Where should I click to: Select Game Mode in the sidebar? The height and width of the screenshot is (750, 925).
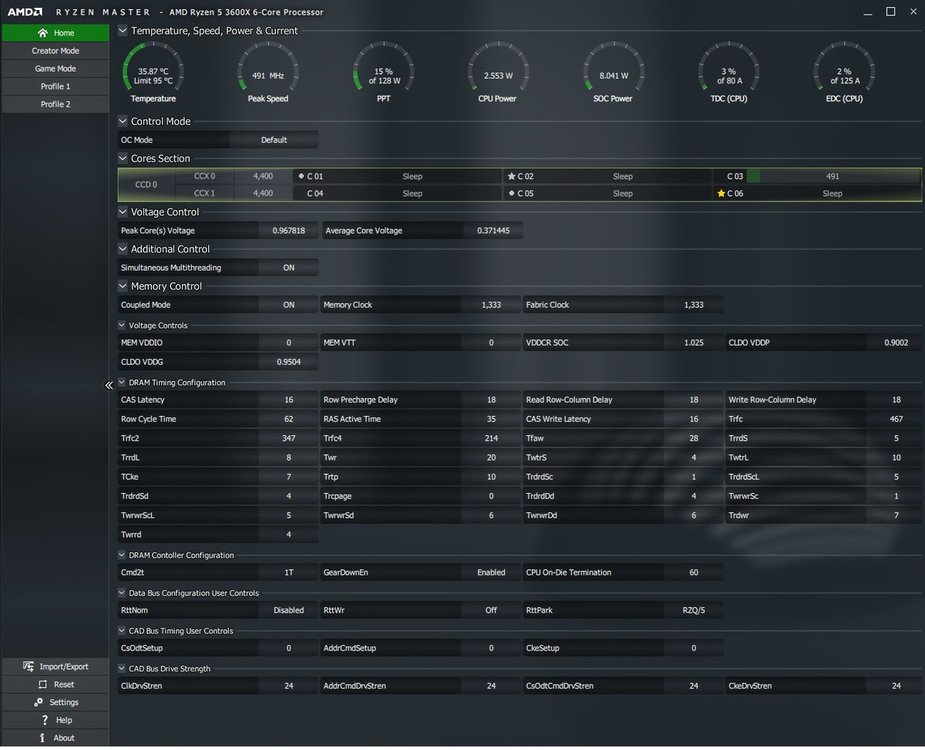(x=55, y=68)
